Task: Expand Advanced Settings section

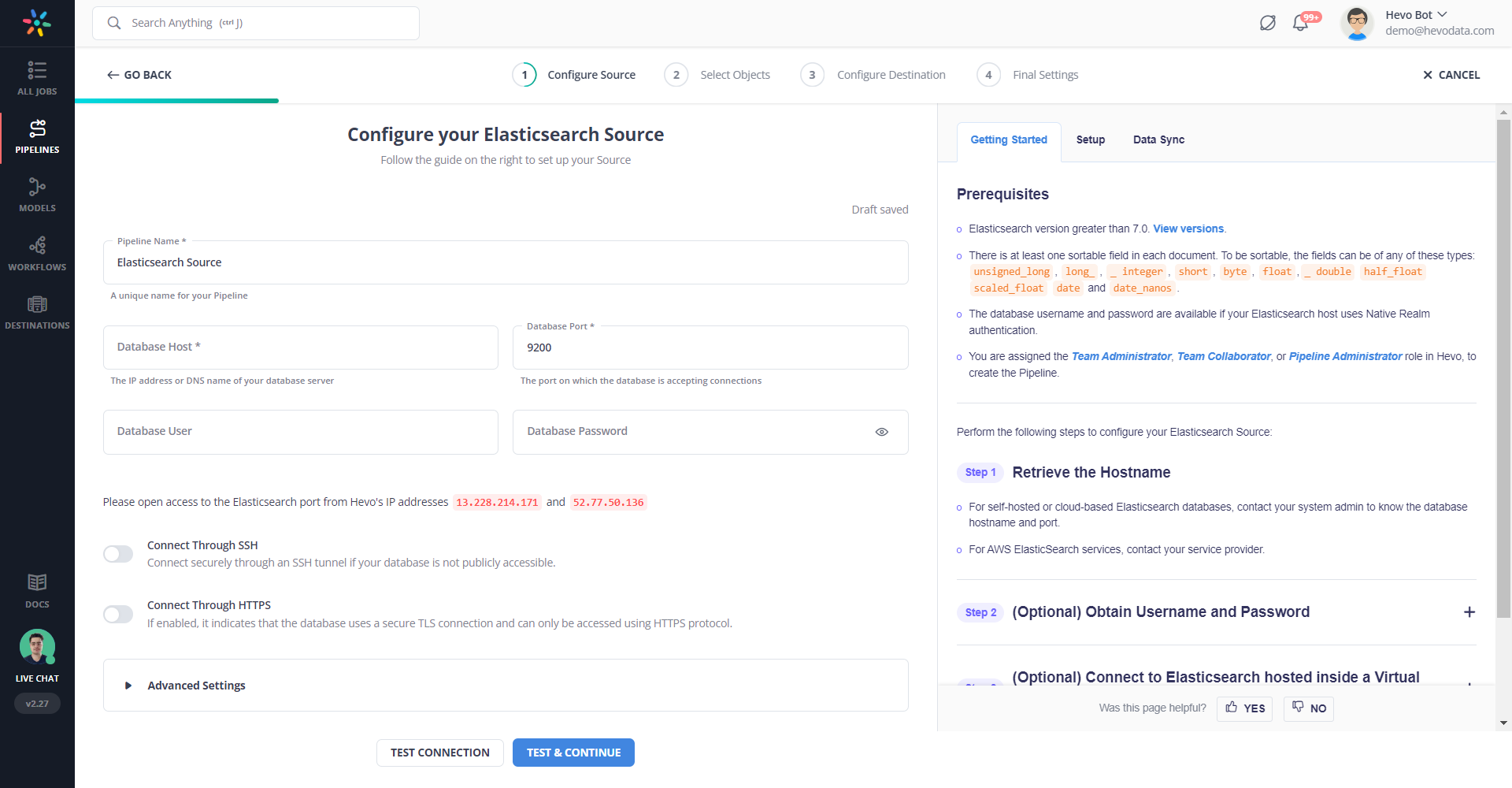Action: [x=506, y=686]
